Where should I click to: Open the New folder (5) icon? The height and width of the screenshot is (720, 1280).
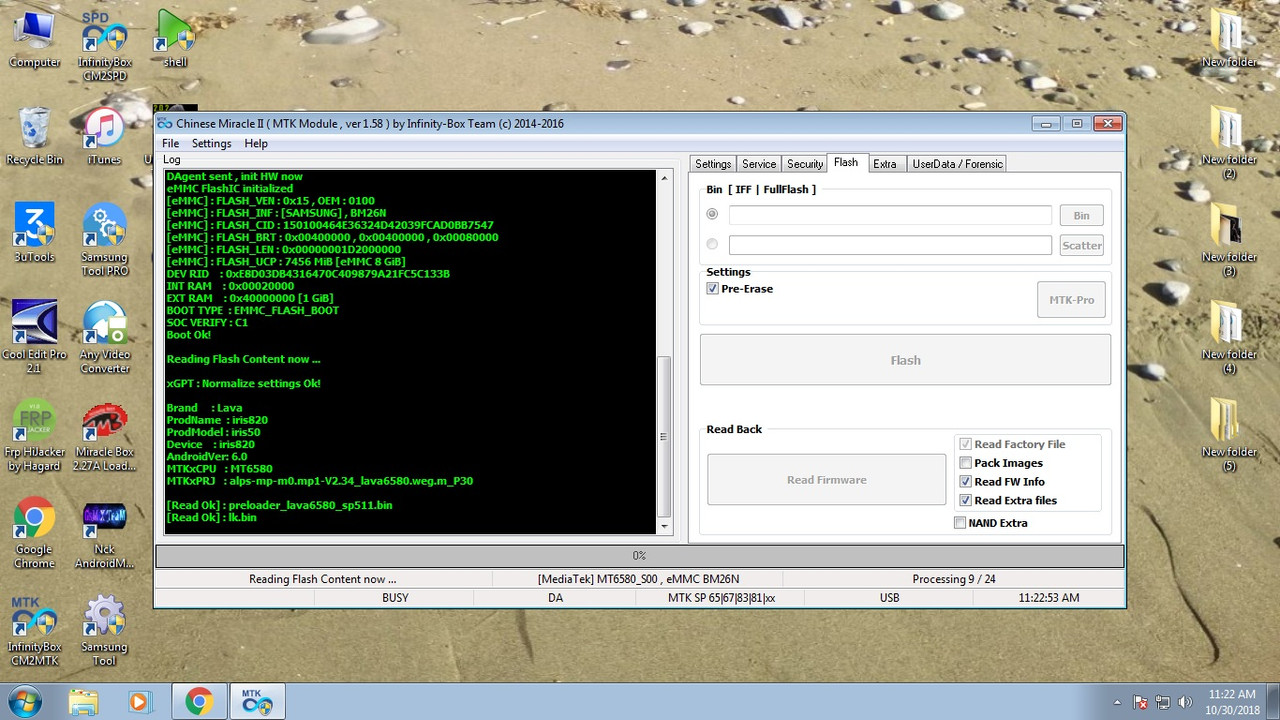coord(1229,435)
